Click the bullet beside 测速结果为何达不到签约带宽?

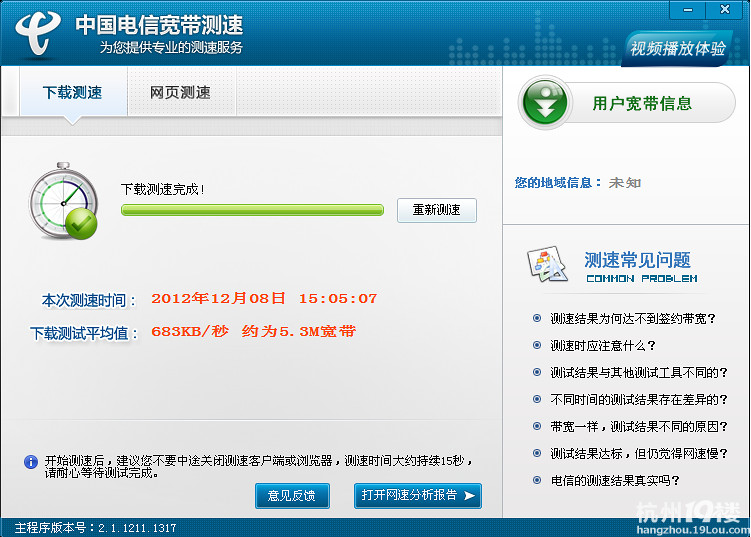(x=537, y=318)
